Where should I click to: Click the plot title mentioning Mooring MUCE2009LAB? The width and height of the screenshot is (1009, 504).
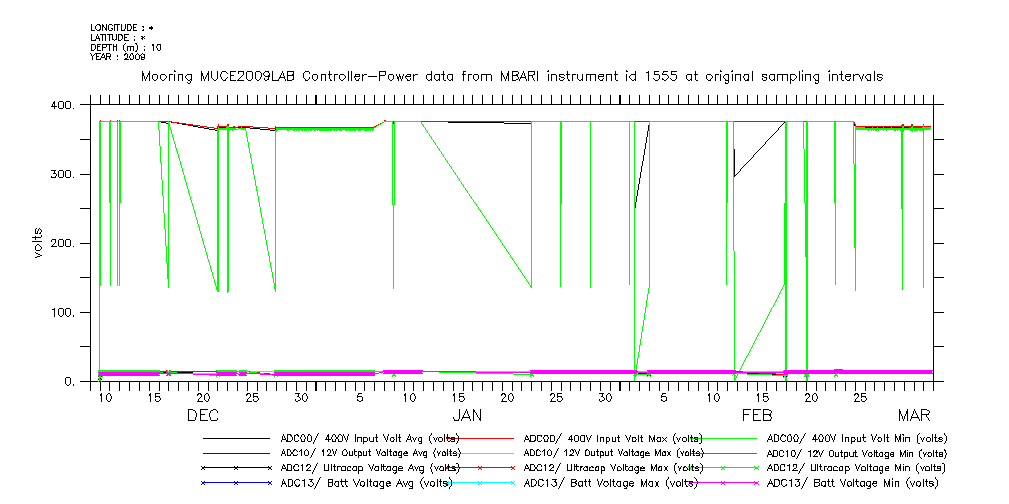(511, 77)
